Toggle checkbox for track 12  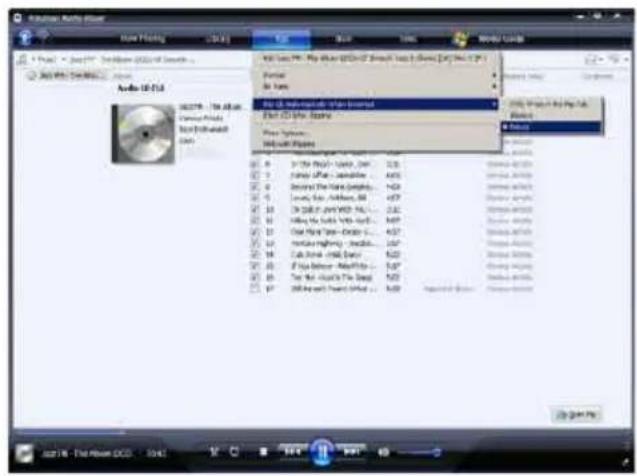click(x=255, y=232)
